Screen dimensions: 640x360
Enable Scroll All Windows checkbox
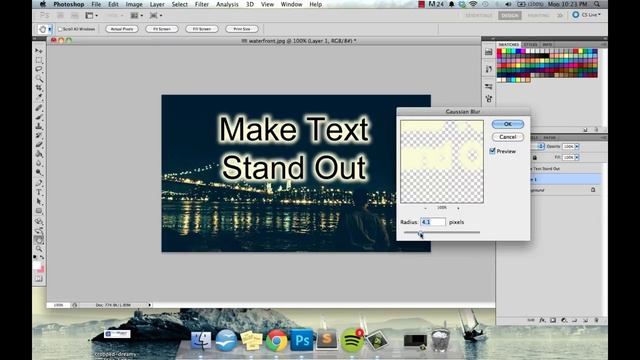[60, 29]
